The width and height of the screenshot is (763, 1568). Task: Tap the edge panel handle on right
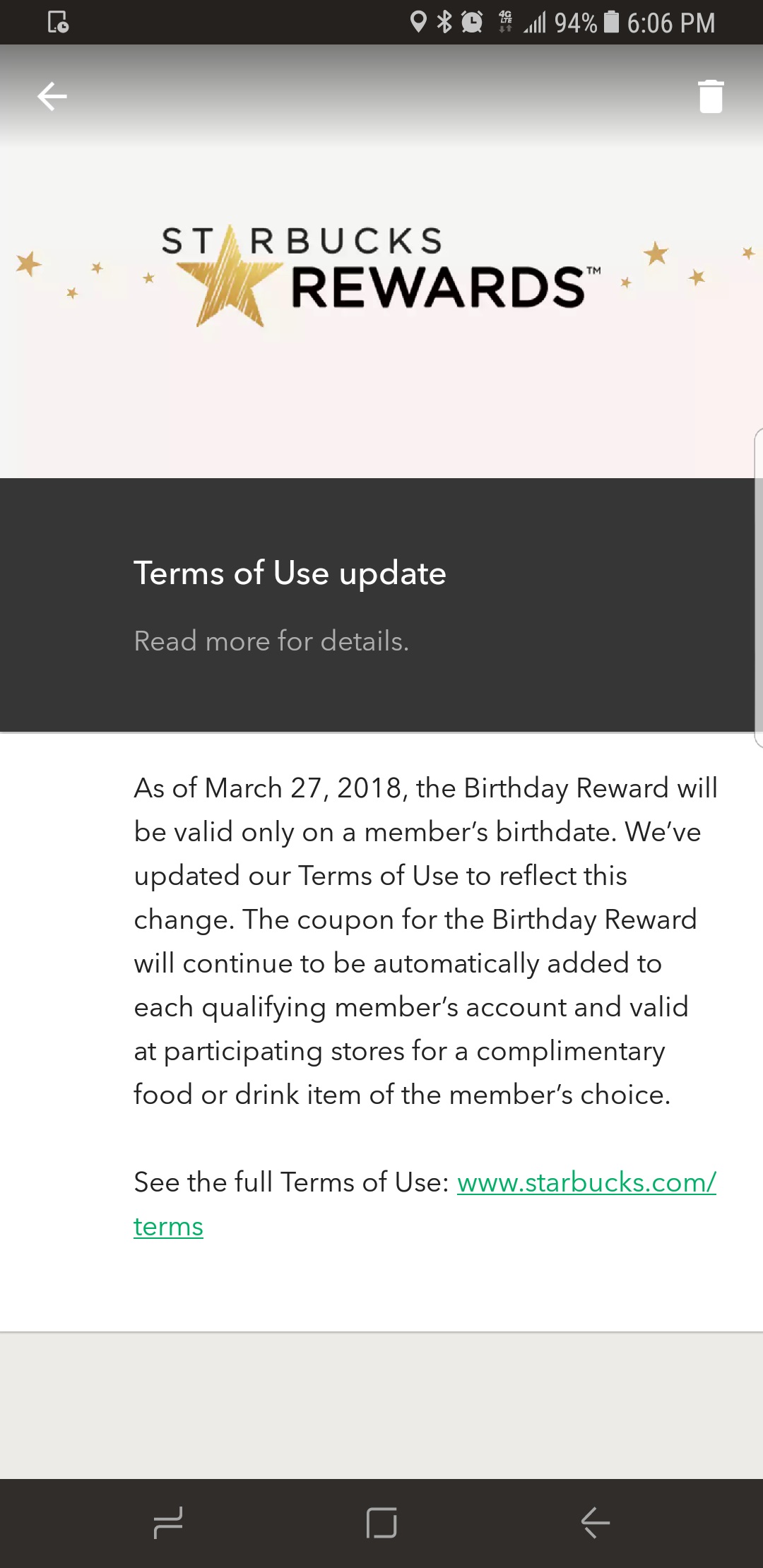tap(757, 586)
